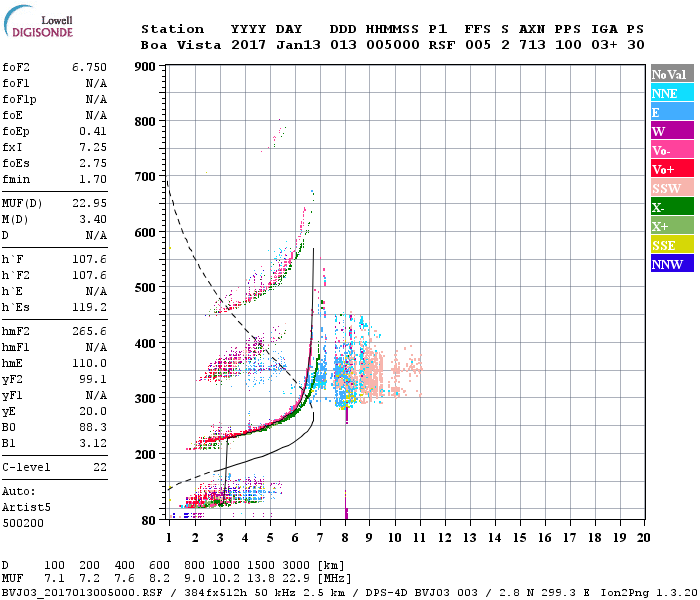Select the NoVal gray legend swatch

[x=672, y=74]
